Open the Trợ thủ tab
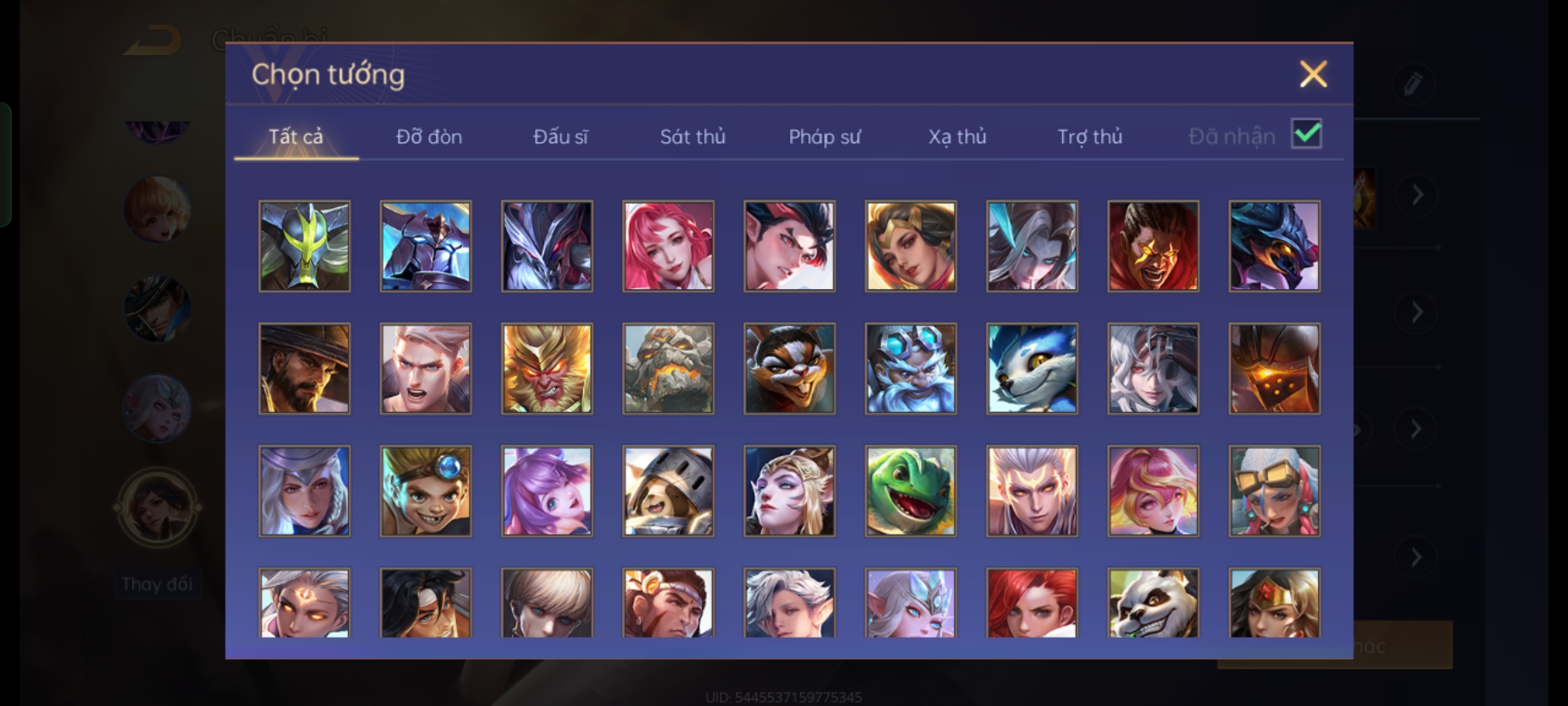The width and height of the screenshot is (1568, 706). point(1090,137)
